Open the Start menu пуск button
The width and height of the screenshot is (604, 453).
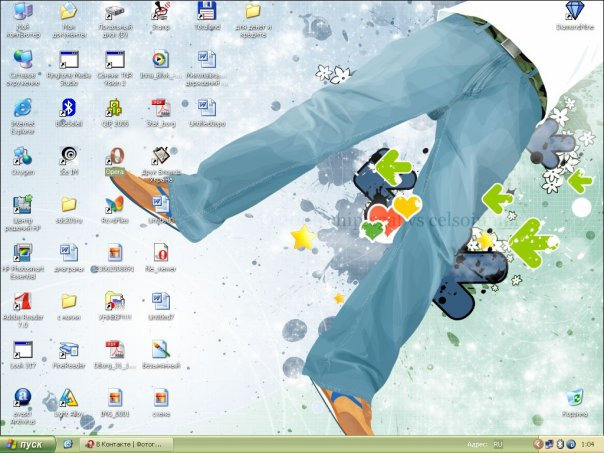click(x=27, y=444)
